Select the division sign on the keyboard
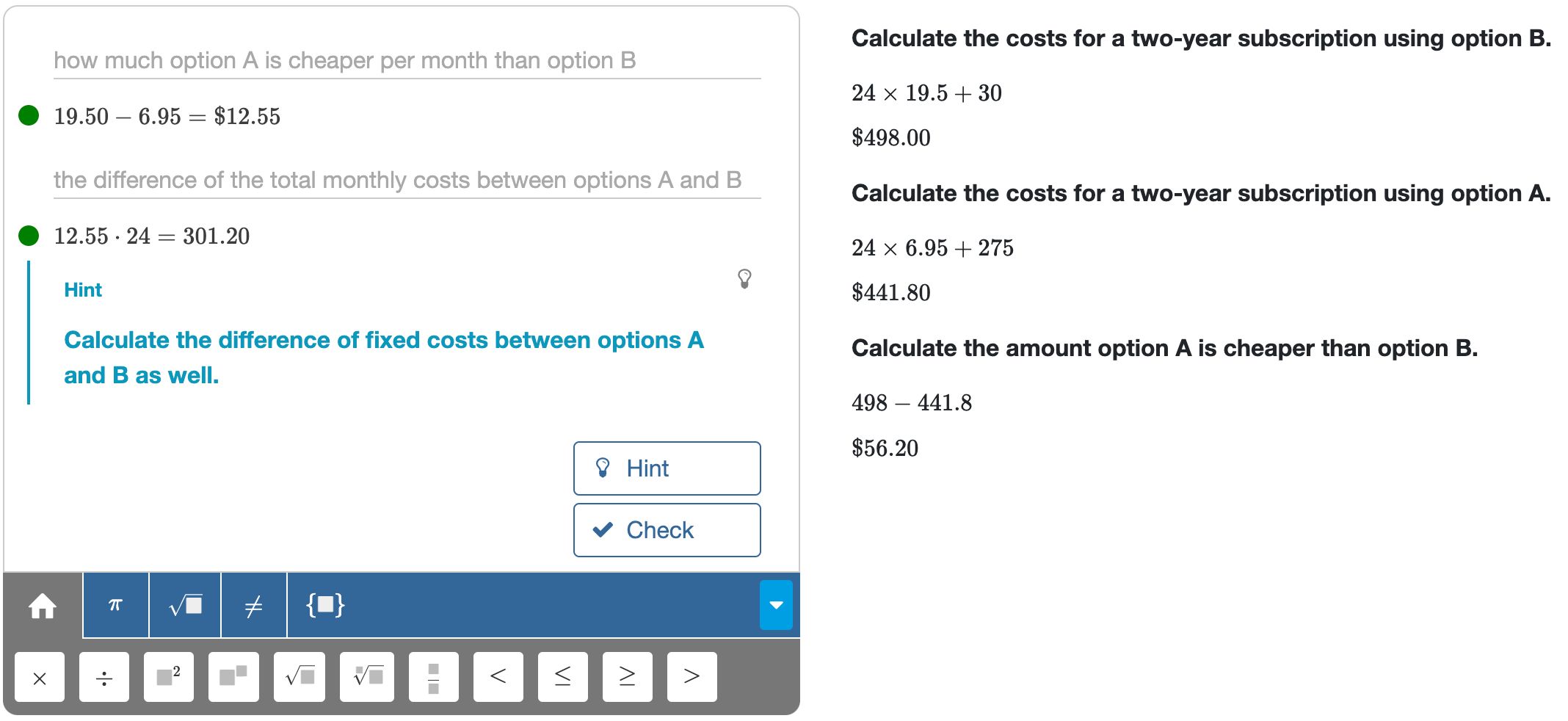The width and height of the screenshot is (1568, 721). (104, 677)
